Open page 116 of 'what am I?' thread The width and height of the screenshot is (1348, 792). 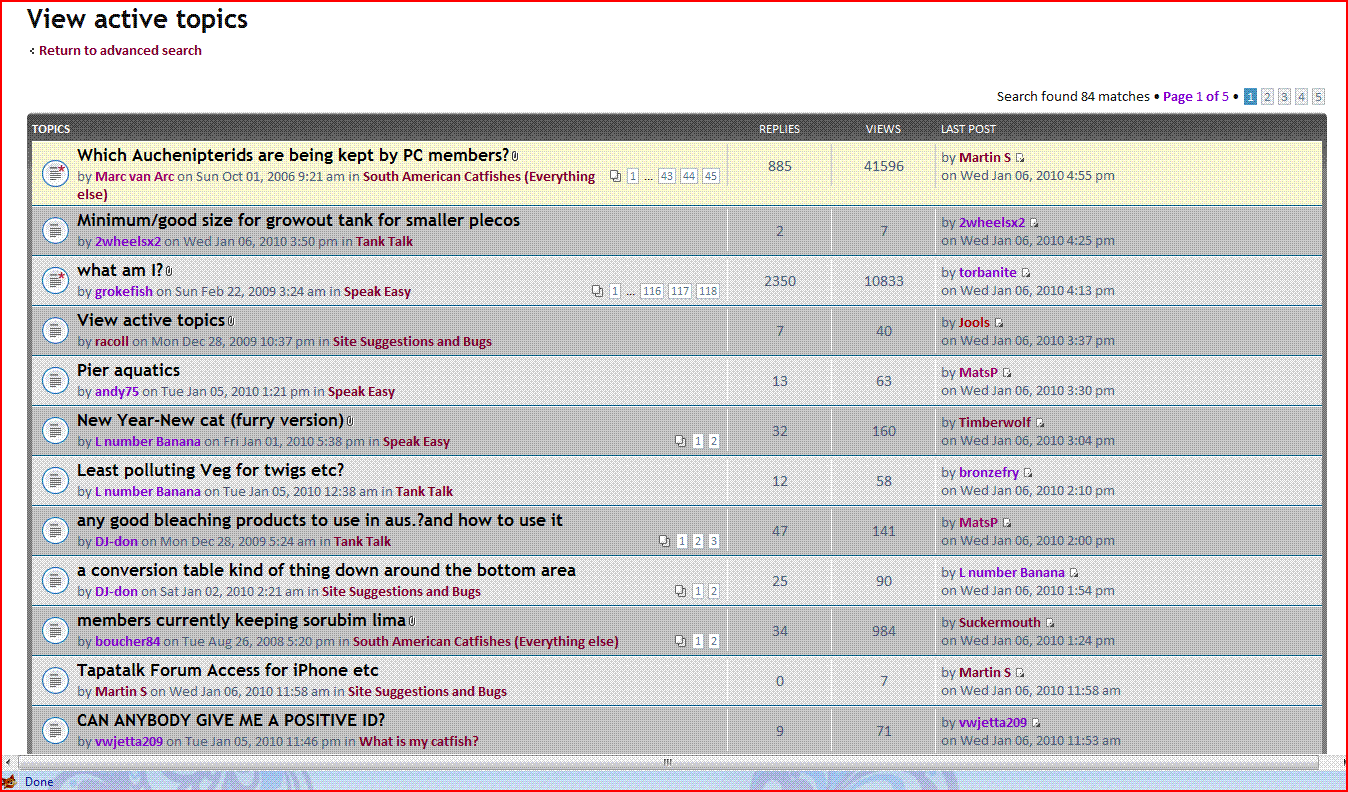(652, 291)
